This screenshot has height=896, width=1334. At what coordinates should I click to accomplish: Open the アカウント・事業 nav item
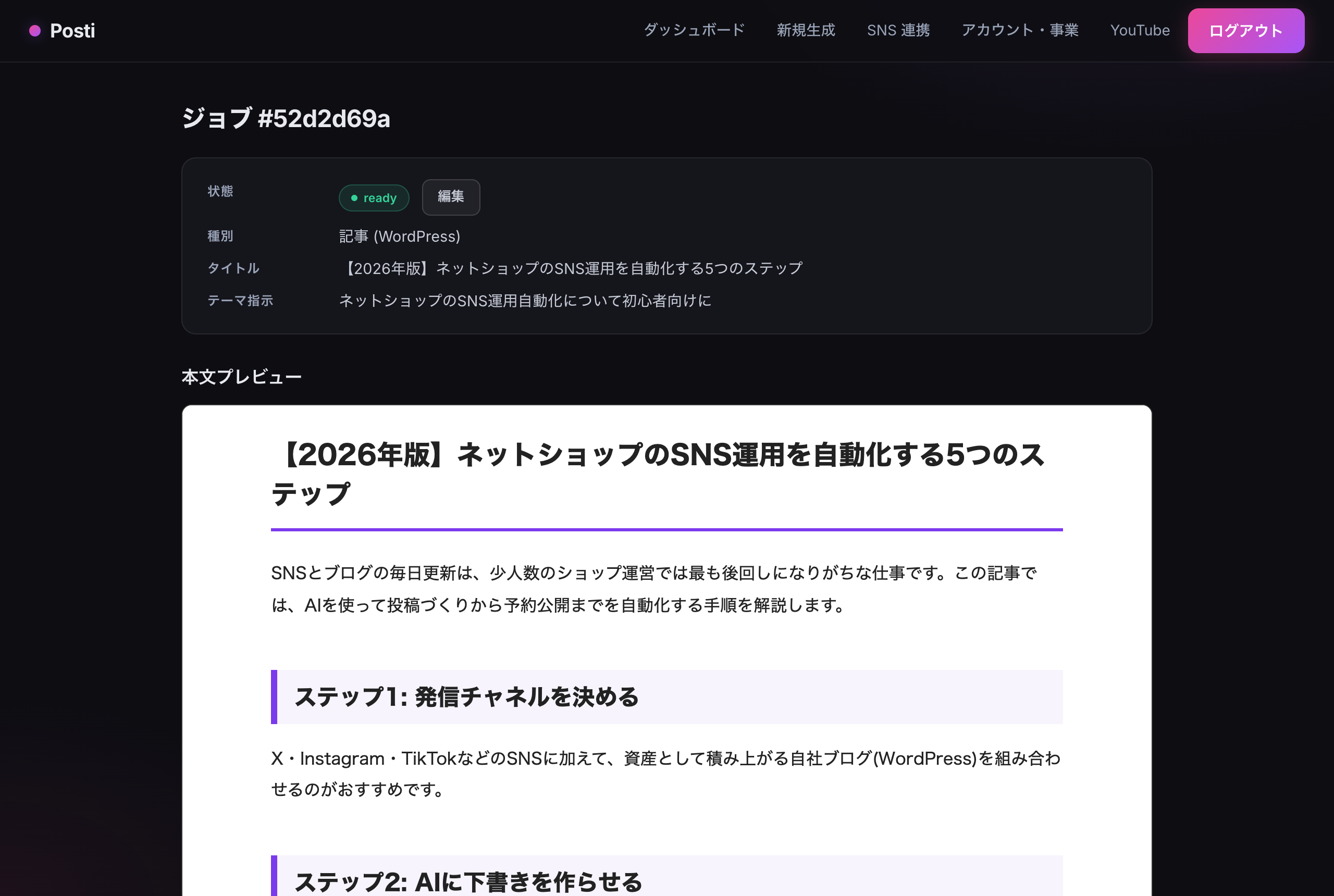(1020, 30)
